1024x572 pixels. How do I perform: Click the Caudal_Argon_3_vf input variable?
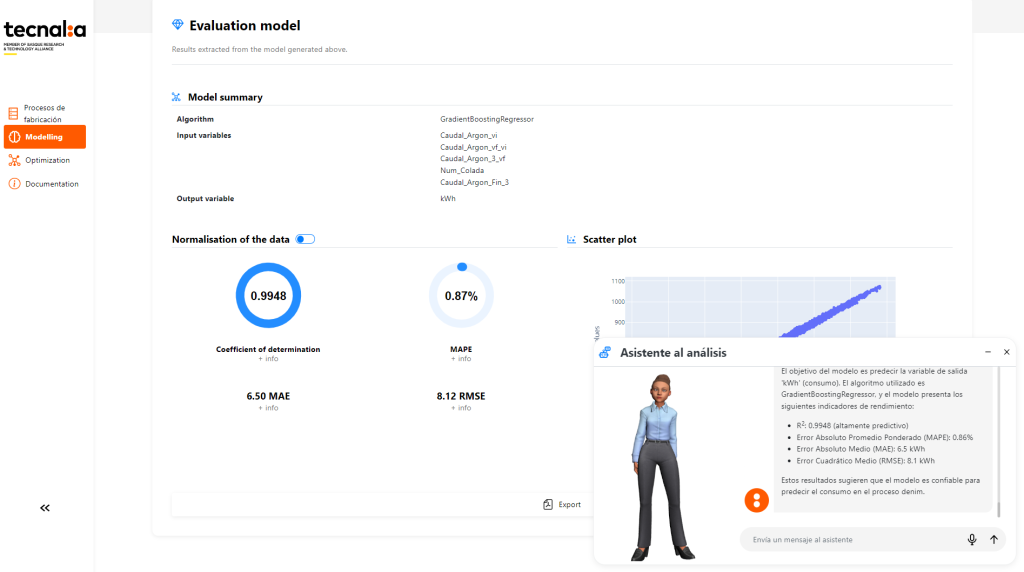click(472, 159)
